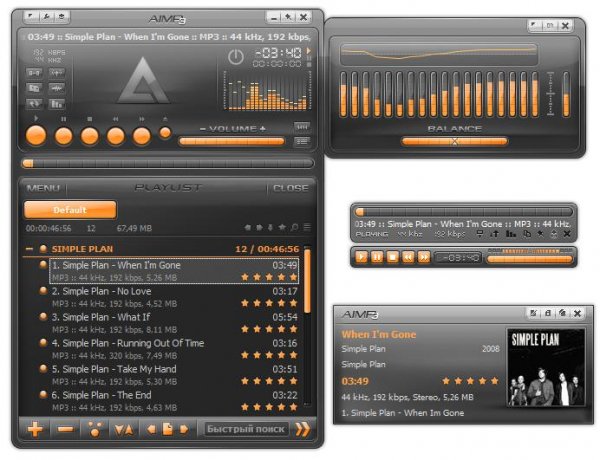Toggle the equalizer panel button beside Volume
Image resolution: width=600 pixels, height=460 pixels.
click(x=302, y=127)
